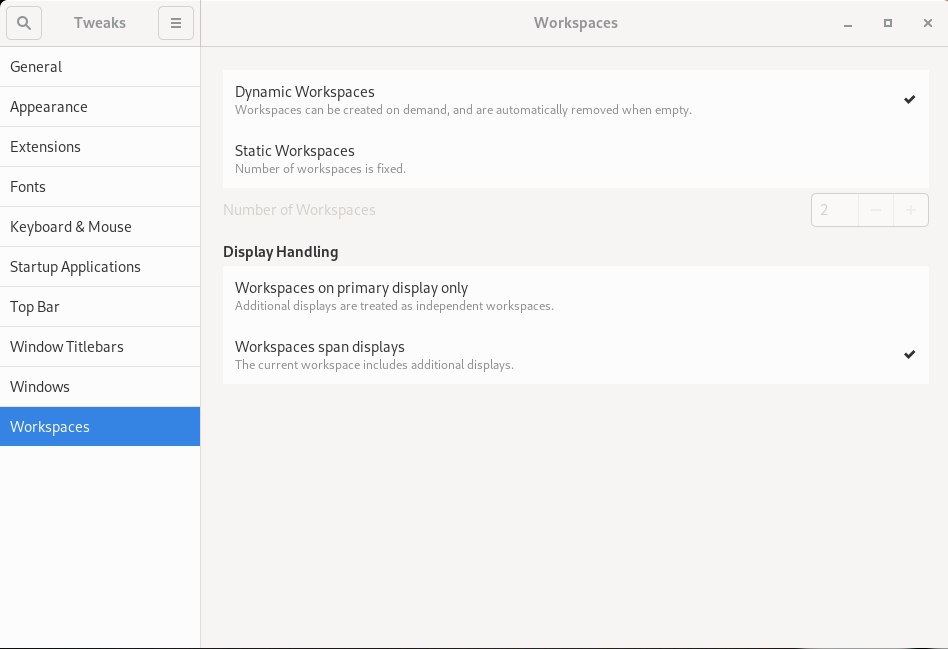Viewport: 948px width, 649px height.
Task: Close the Tweaks window
Action: click(927, 23)
